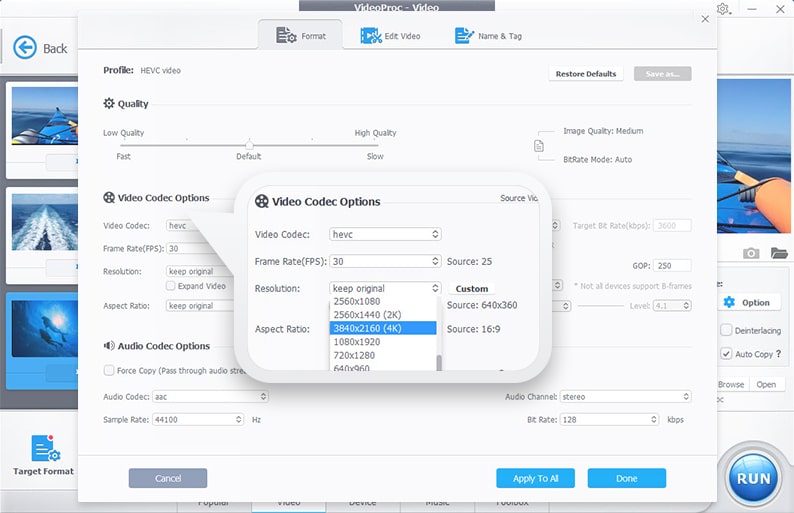Viewport: 794px width, 513px height.
Task: Choose 3840x2160 (4K) resolution
Action: point(383,328)
